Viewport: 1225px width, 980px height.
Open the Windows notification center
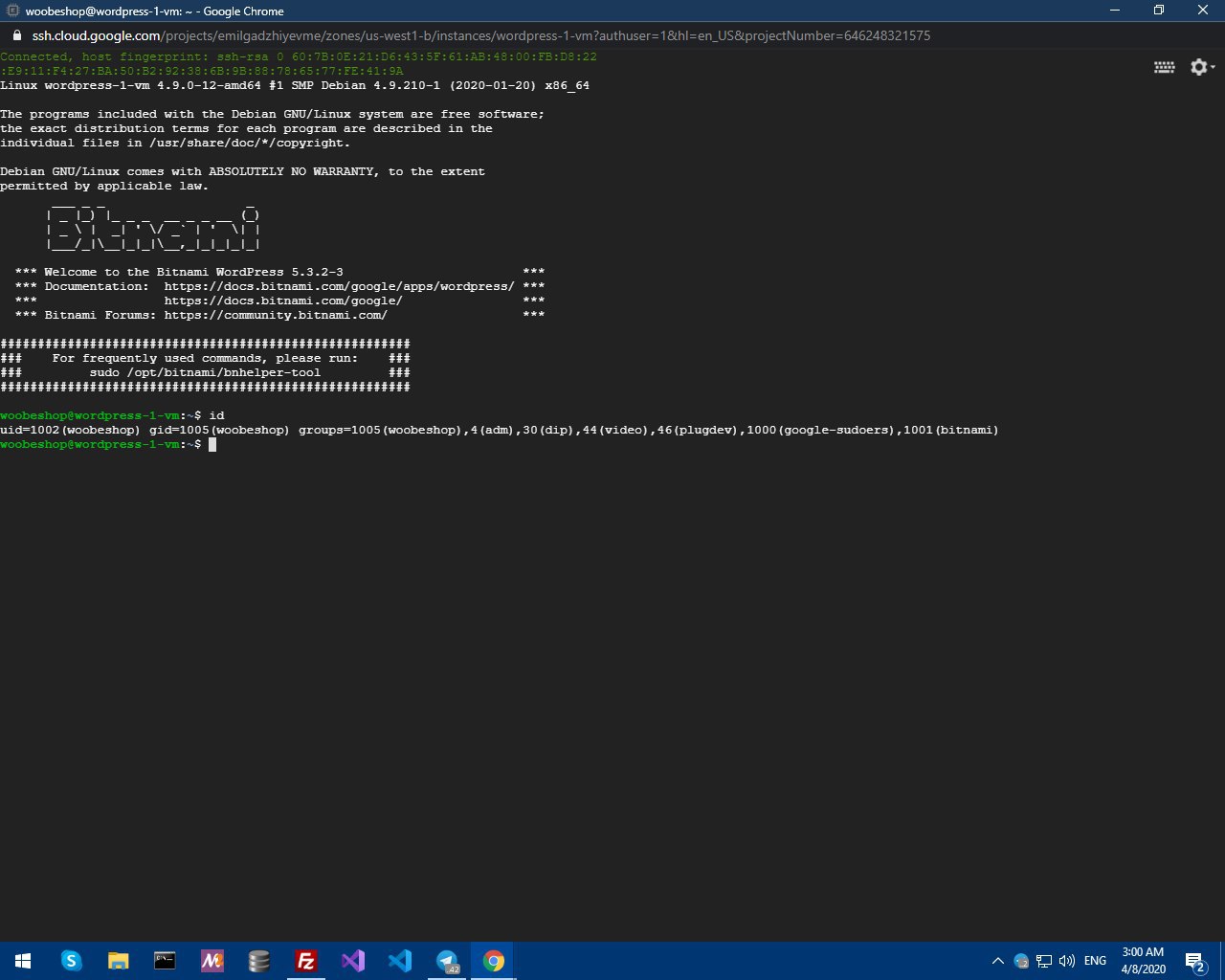pyautogui.click(x=1194, y=961)
